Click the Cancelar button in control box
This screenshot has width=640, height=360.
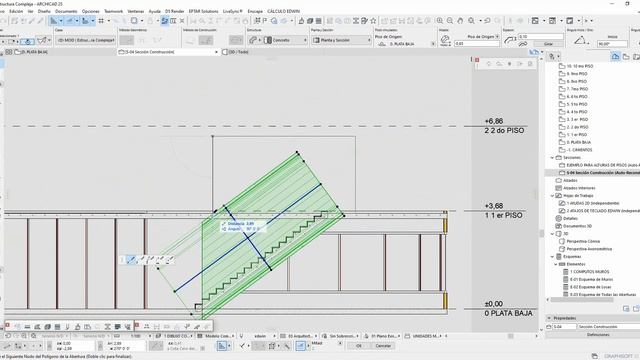383,346
